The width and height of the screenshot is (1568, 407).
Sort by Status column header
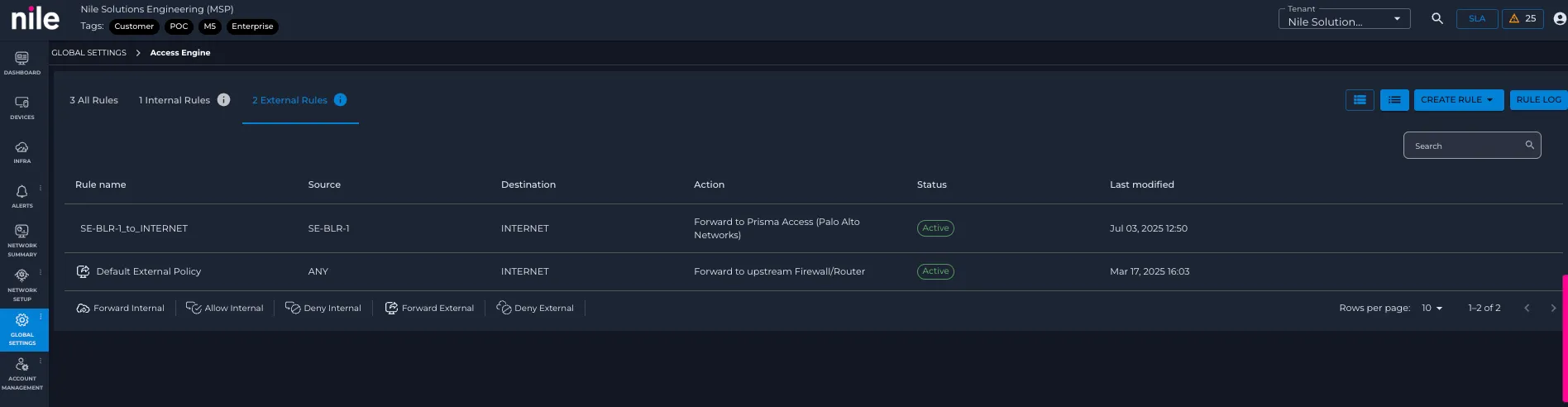931,184
